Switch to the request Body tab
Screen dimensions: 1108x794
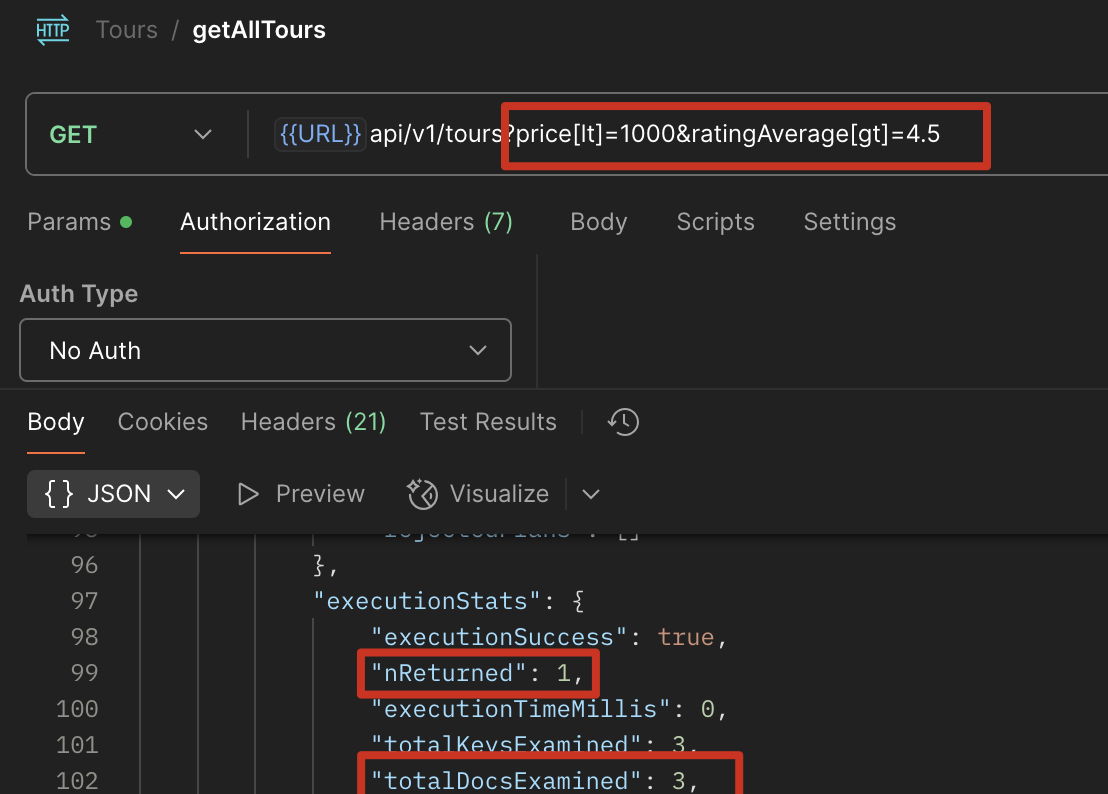pyautogui.click(x=598, y=222)
